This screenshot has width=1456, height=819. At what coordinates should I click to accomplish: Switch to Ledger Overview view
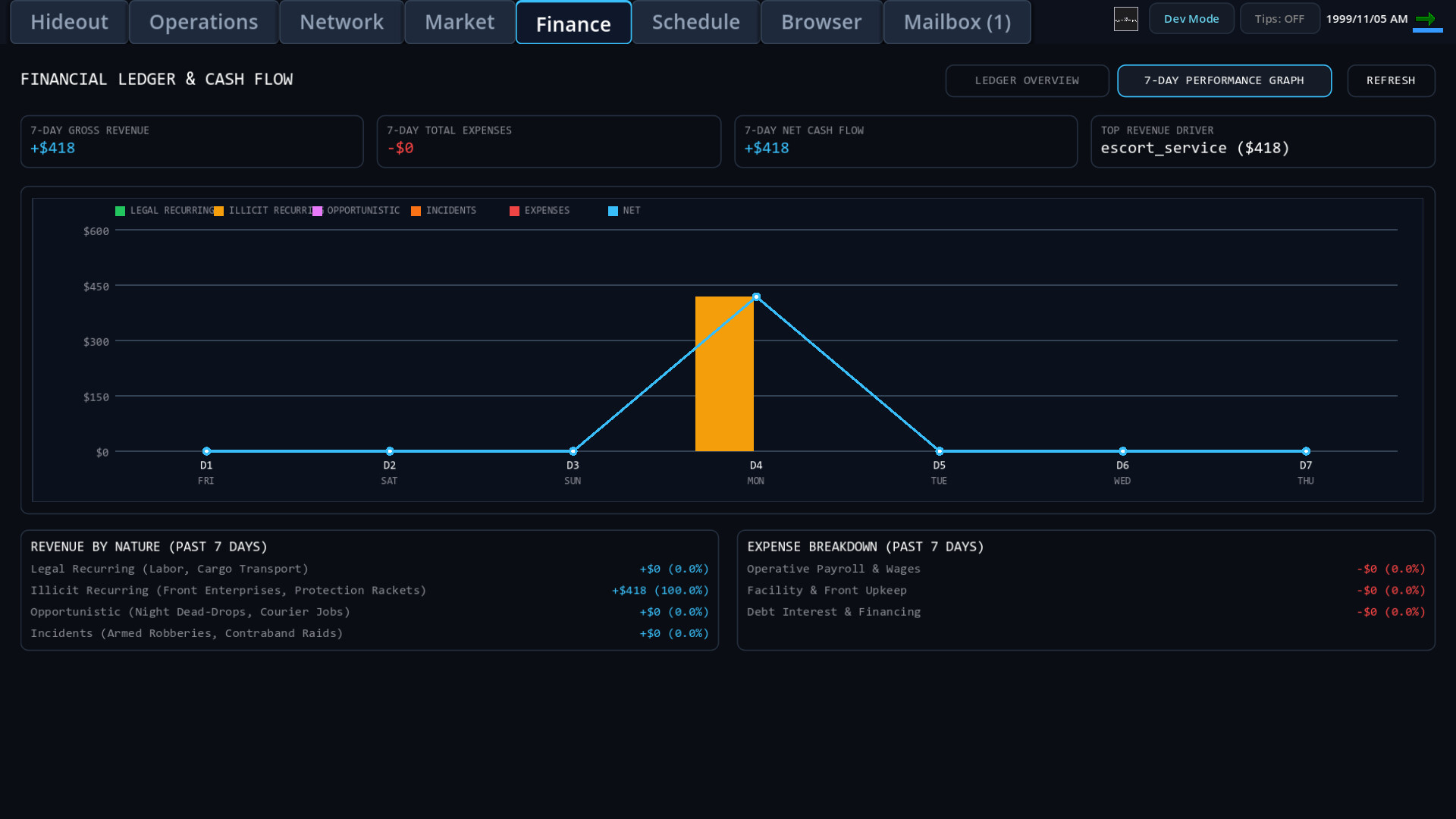click(x=1027, y=80)
